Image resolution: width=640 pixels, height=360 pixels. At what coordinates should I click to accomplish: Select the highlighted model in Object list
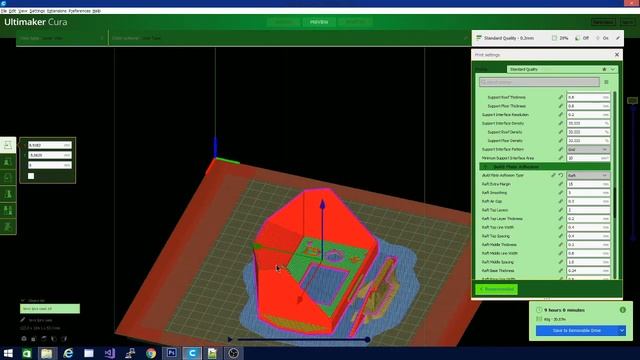[x=50, y=309]
